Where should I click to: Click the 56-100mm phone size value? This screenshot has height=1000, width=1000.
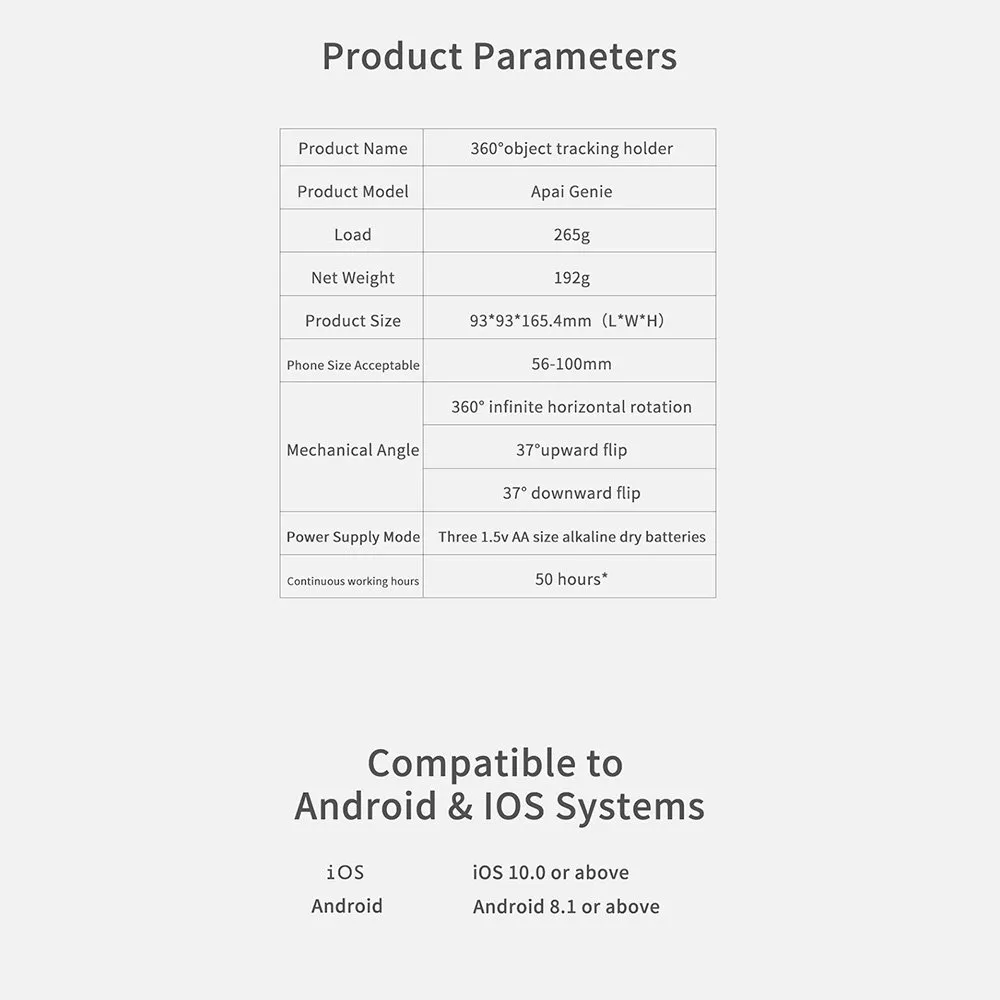pos(571,364)
